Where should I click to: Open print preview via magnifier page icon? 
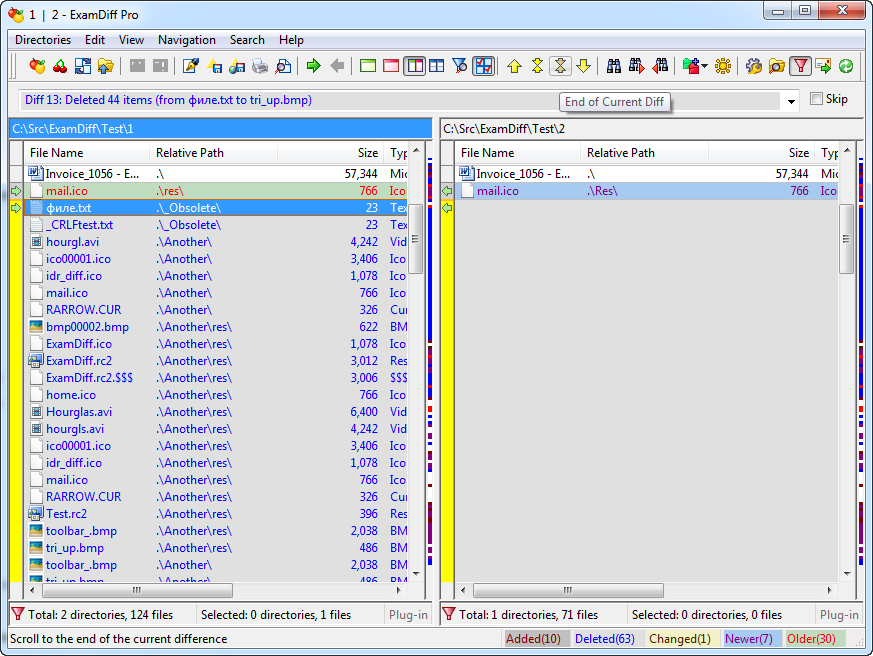coord(283,66)
